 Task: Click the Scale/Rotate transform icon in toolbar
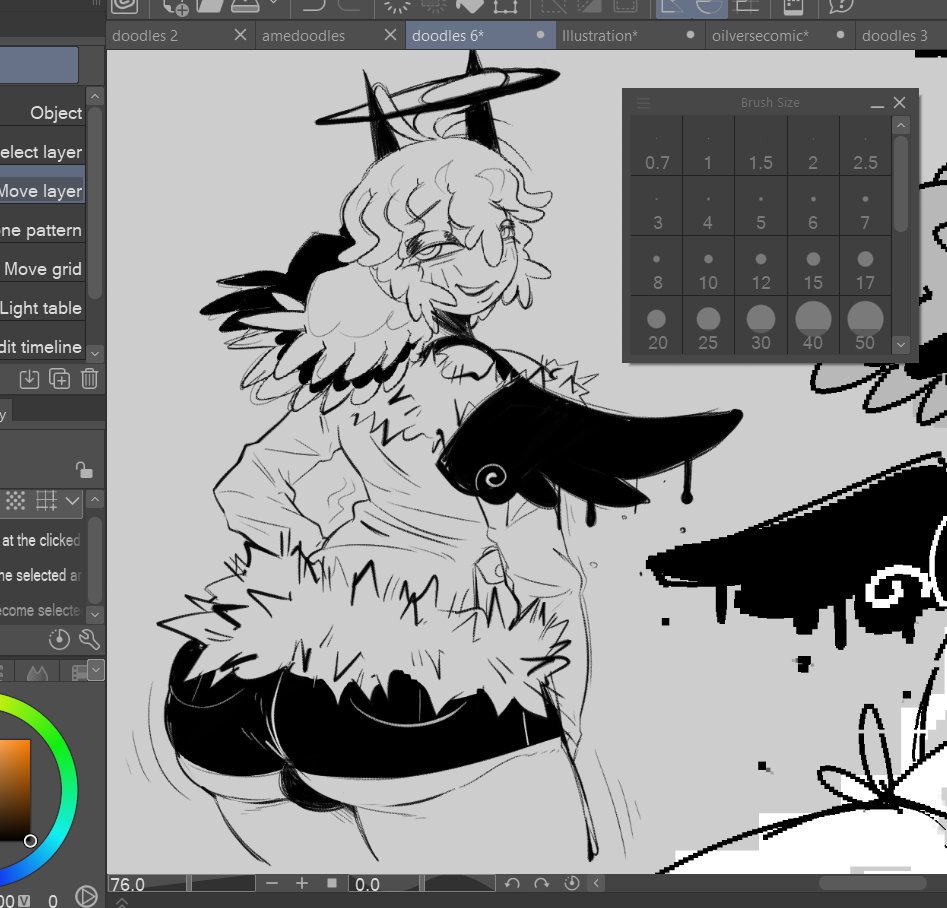point(505,6)
